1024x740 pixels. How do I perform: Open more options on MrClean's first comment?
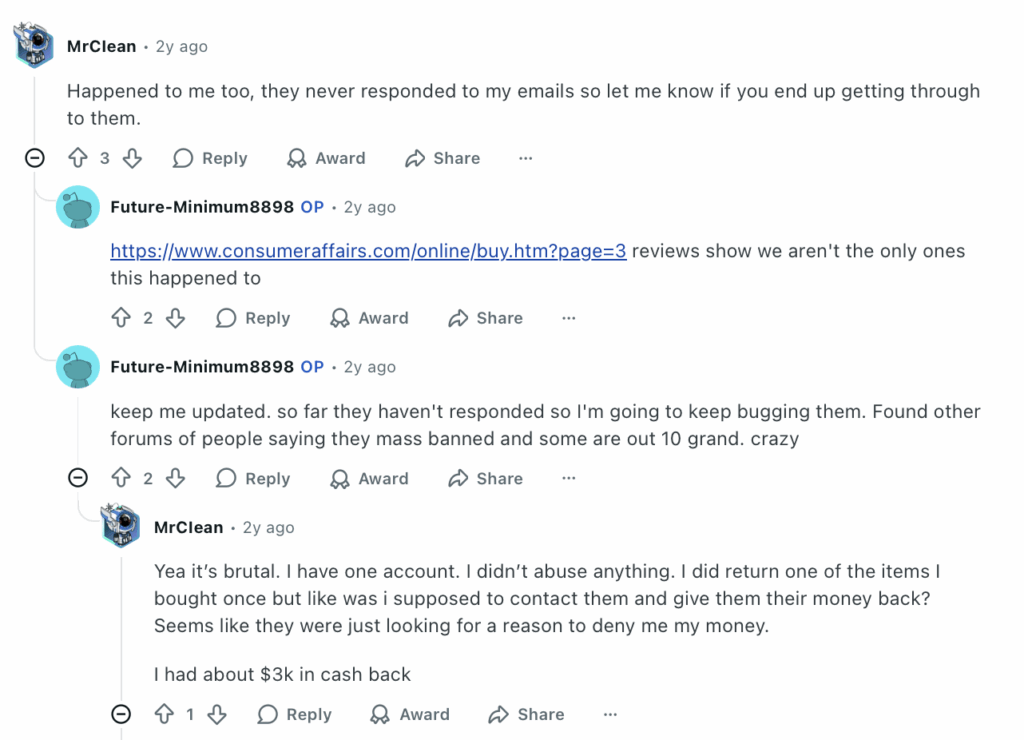point(525,158)
